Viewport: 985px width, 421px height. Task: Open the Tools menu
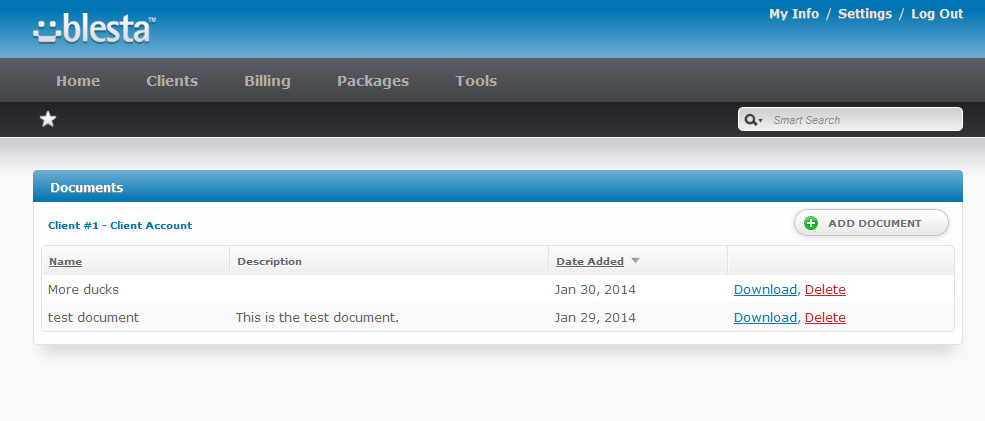tap(476, 80)
